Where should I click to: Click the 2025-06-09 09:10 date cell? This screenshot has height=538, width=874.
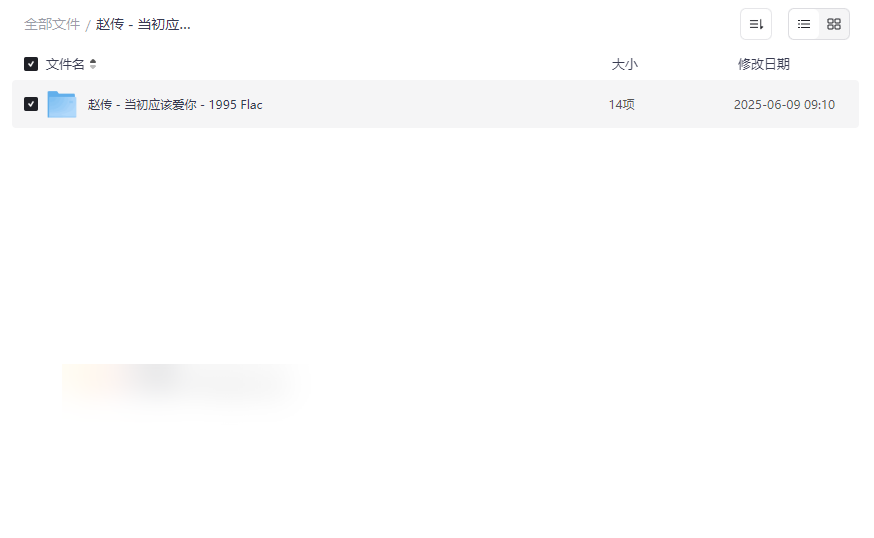pyautogui.click(x=784, y=105)
